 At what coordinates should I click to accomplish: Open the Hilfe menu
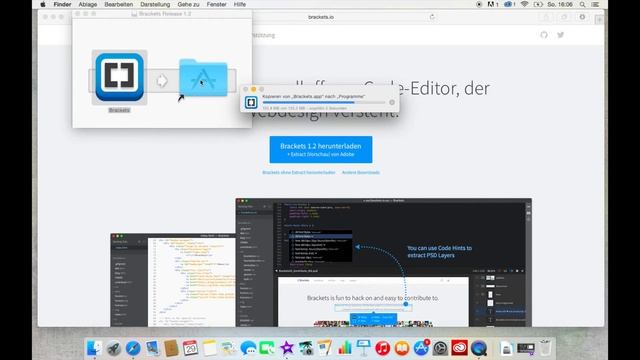pos(240,4)
